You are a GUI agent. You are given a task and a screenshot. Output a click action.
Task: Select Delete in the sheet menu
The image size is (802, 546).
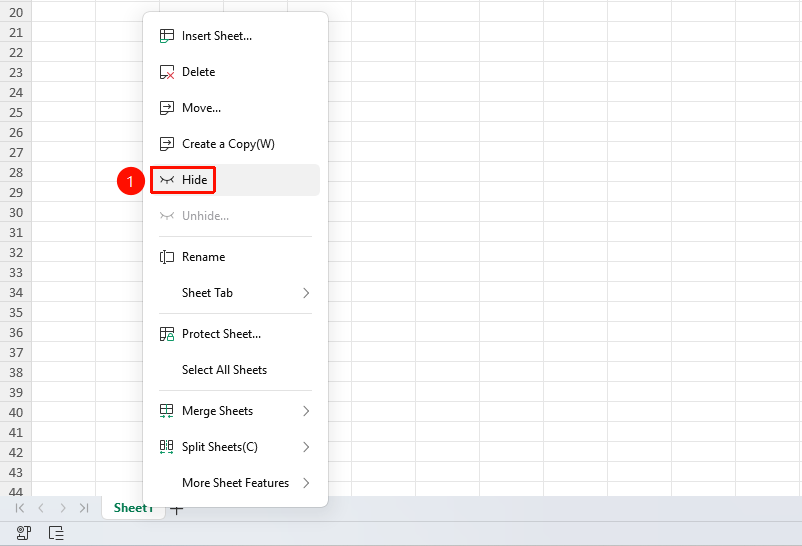click(235, 72)
